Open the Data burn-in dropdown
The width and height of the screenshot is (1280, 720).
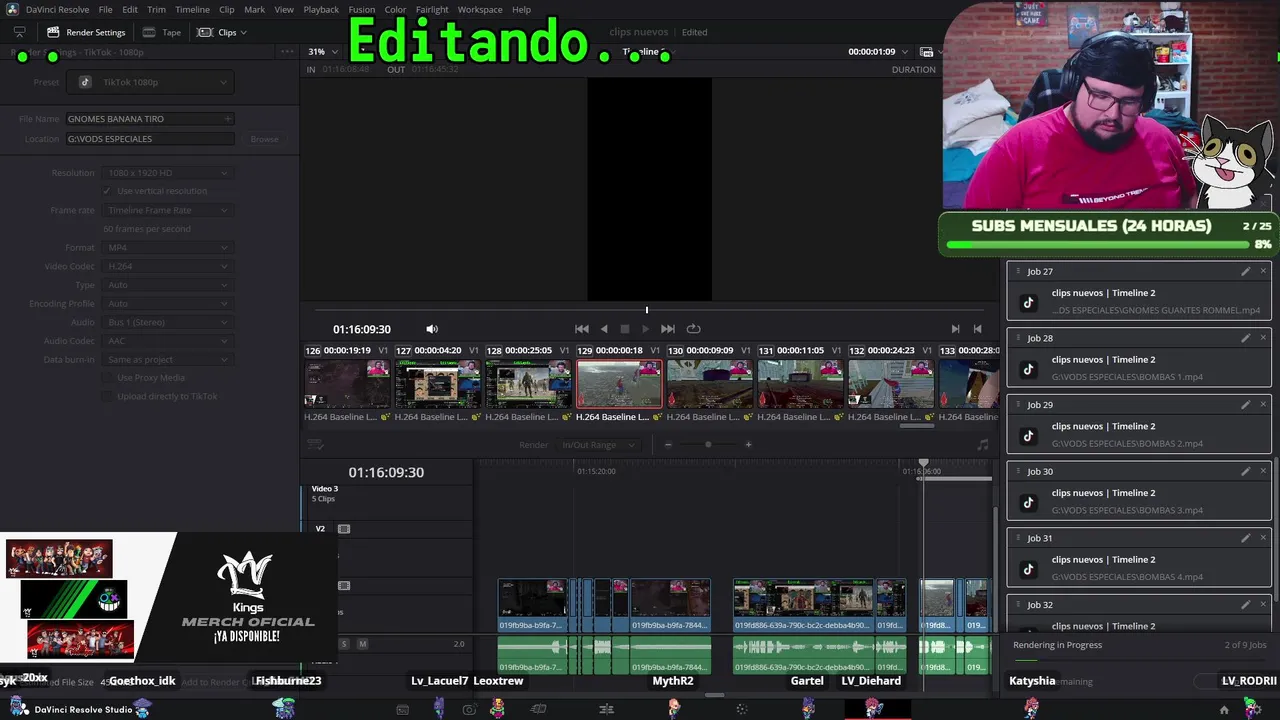[167, 360]
